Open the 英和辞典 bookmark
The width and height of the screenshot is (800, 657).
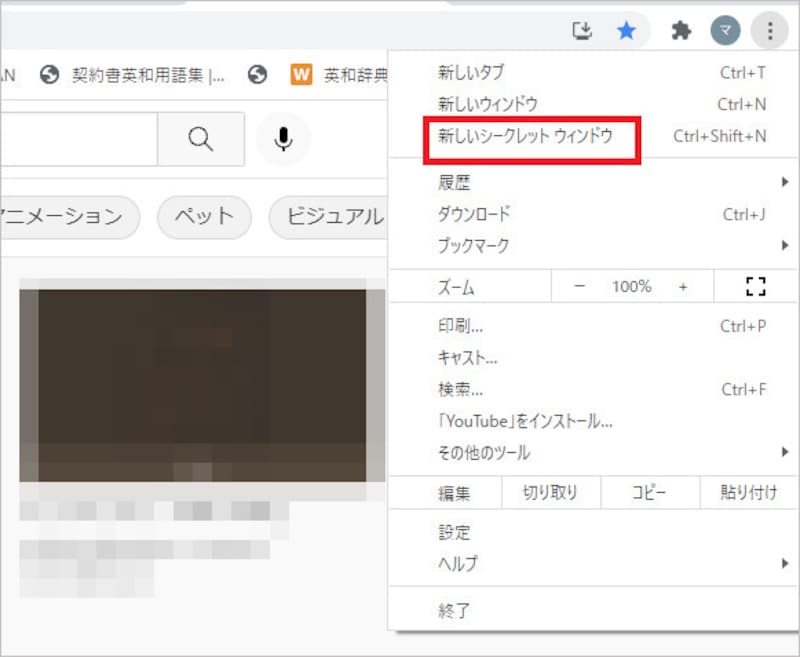coord(340,75)
